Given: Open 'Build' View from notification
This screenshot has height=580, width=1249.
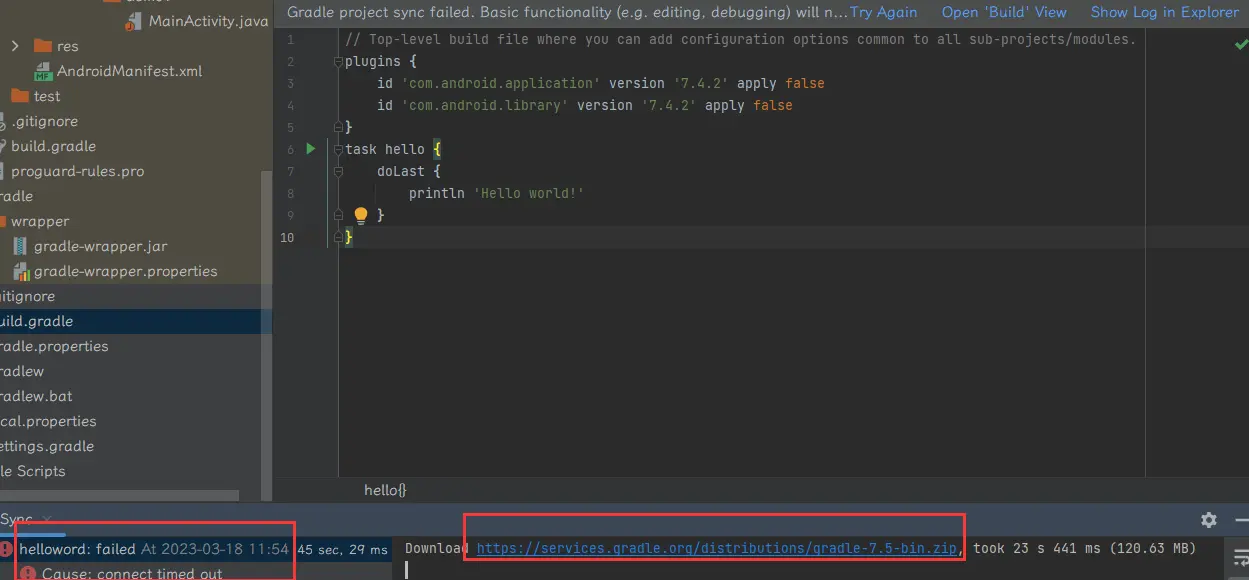Looking at the screenshot, I should 1004,12.
